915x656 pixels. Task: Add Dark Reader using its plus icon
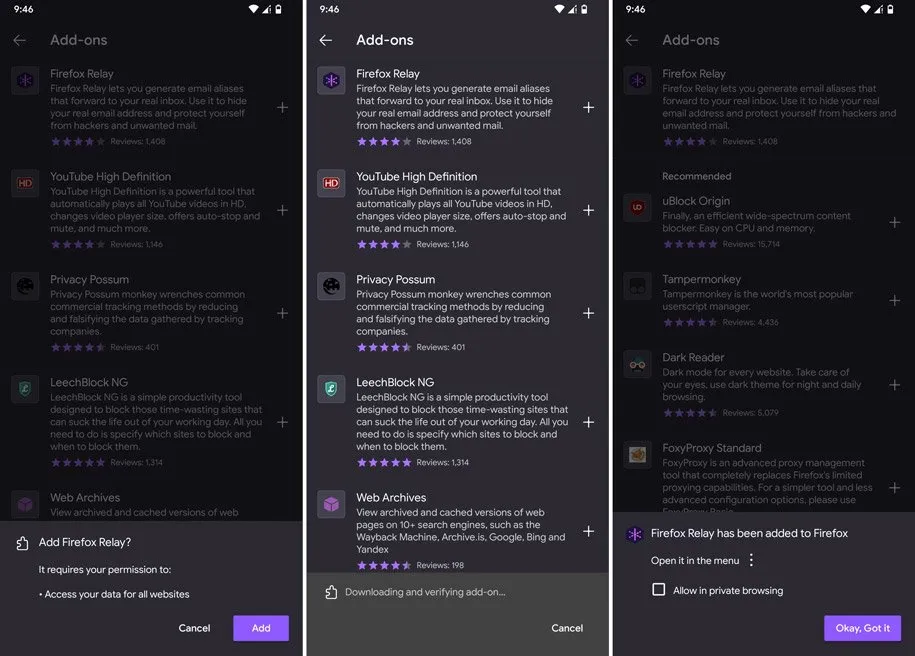coord(894,385)
